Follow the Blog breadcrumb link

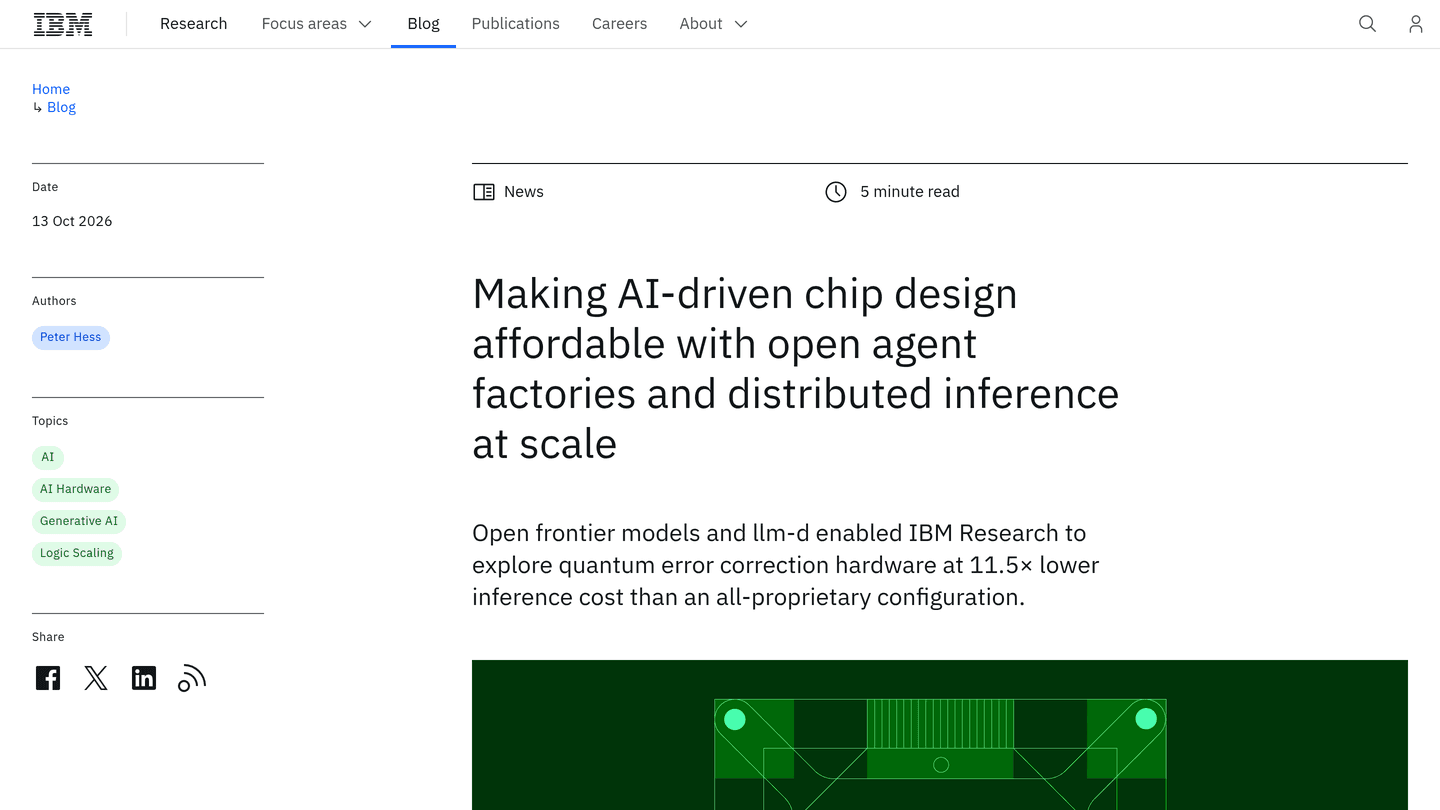[x=61, y=107]
